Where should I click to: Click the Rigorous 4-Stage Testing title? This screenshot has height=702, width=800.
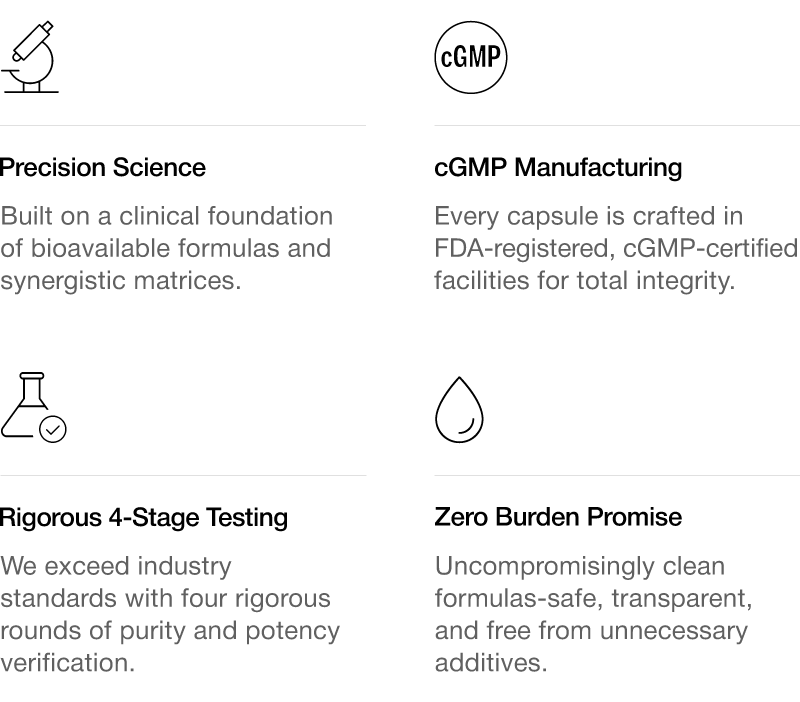(x=144, y=517)
